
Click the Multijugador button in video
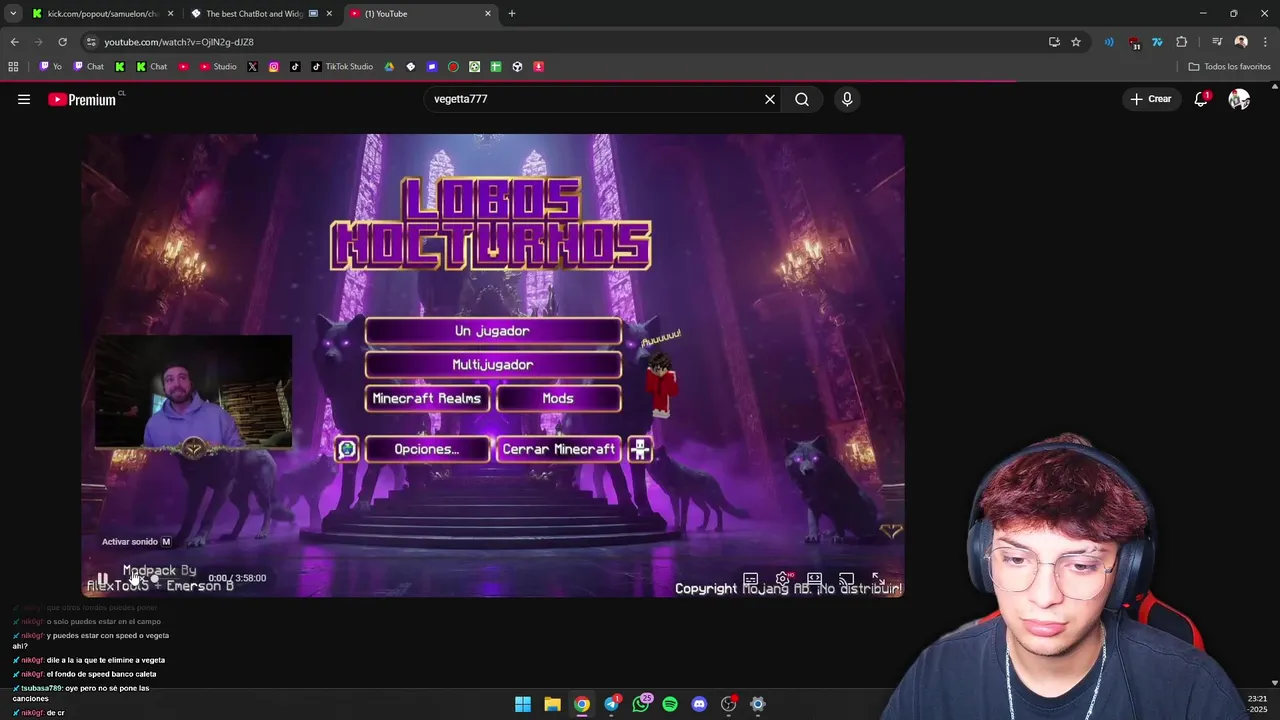(493, 365)
